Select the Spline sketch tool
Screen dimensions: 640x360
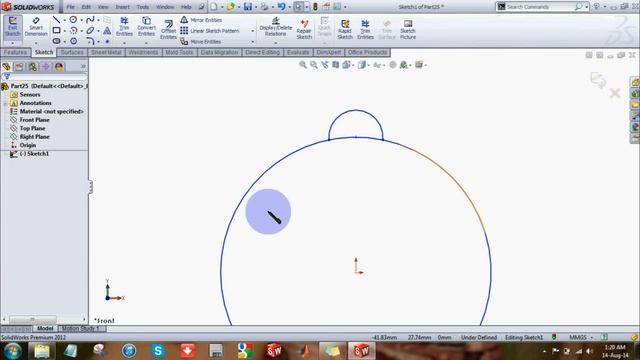point(90,20)
